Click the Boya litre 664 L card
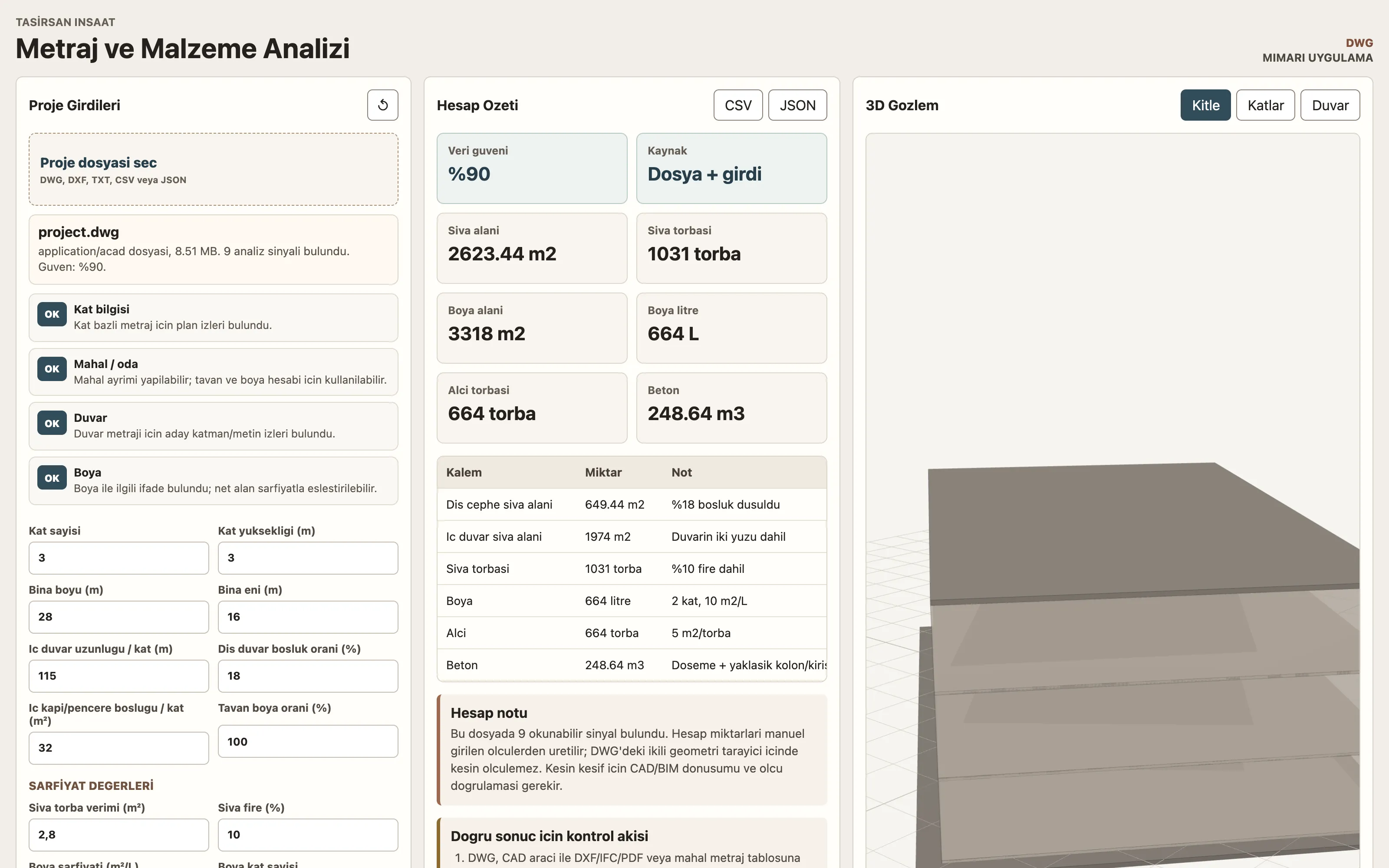1389x868 pixels. click(731, 328)
